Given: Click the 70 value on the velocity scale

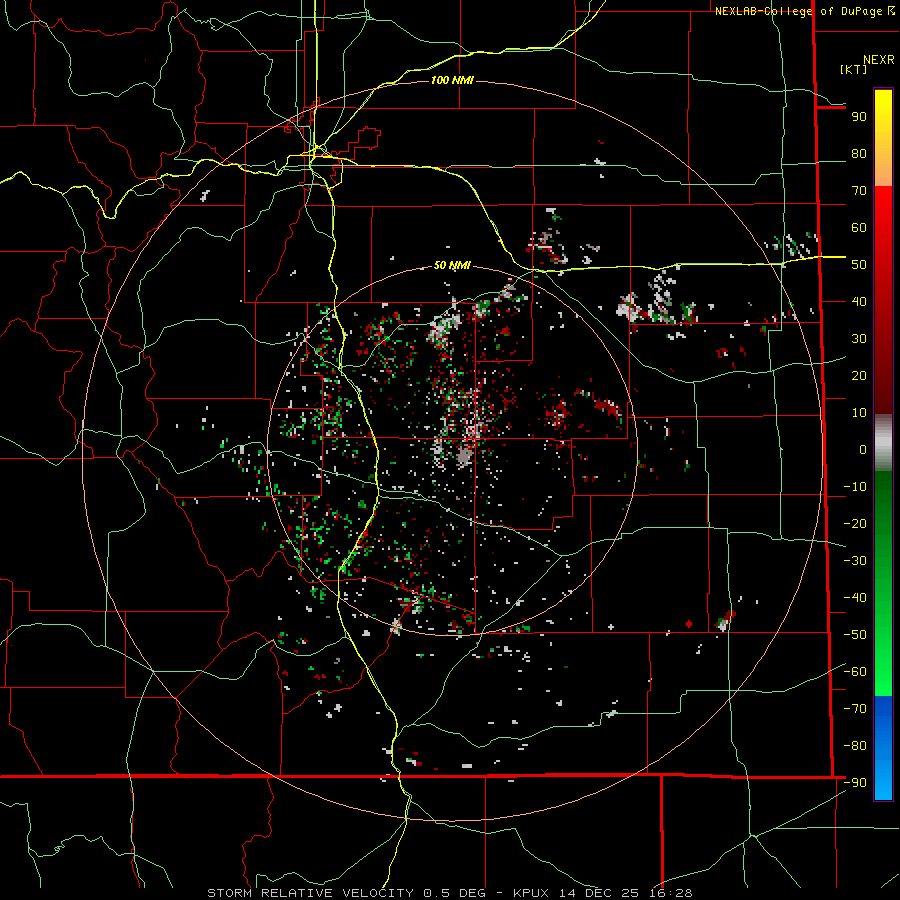Looking at the screenshot, I should (859, 191).
